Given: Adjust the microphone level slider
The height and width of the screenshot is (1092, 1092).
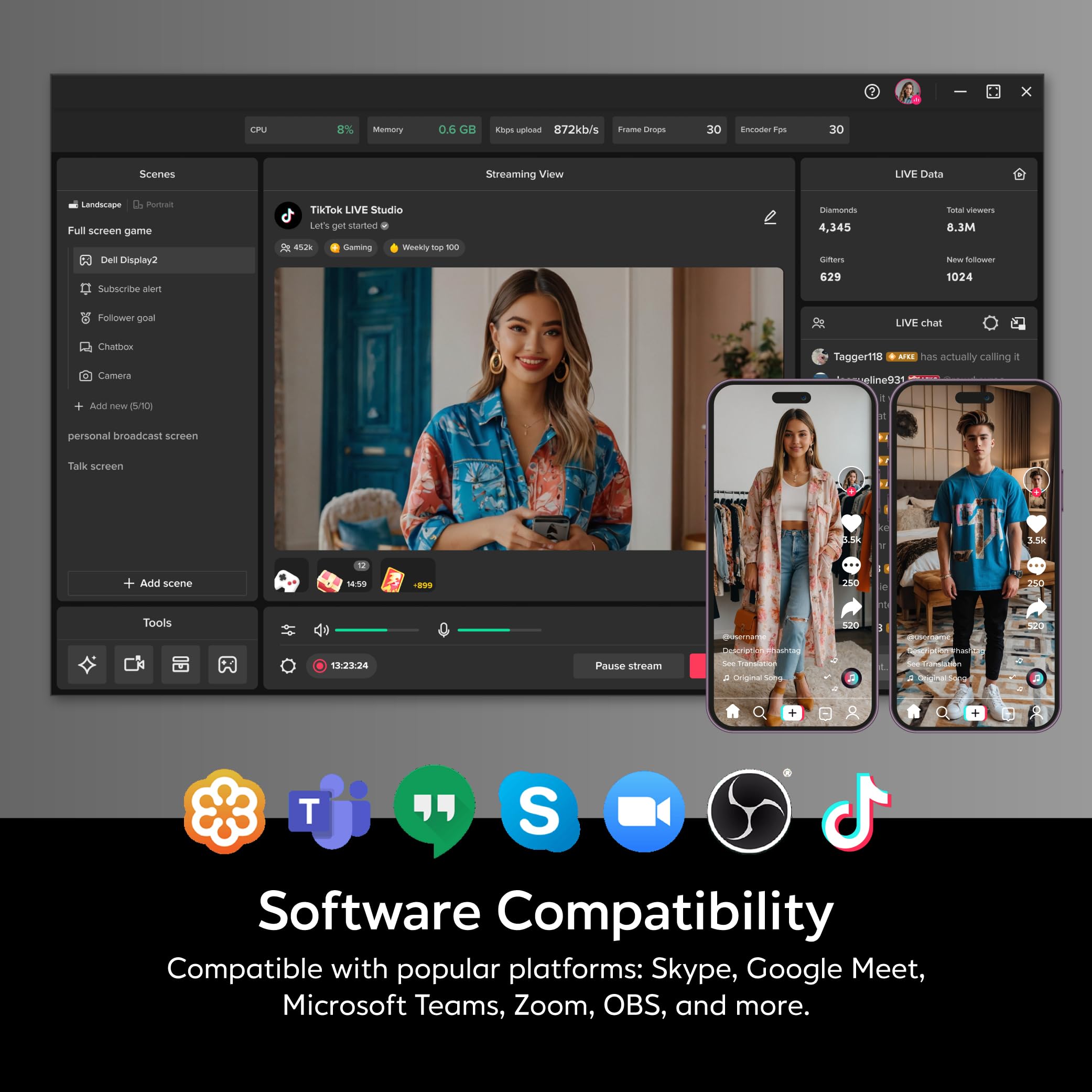Looking at the screenshot, I should pos(500,630).
